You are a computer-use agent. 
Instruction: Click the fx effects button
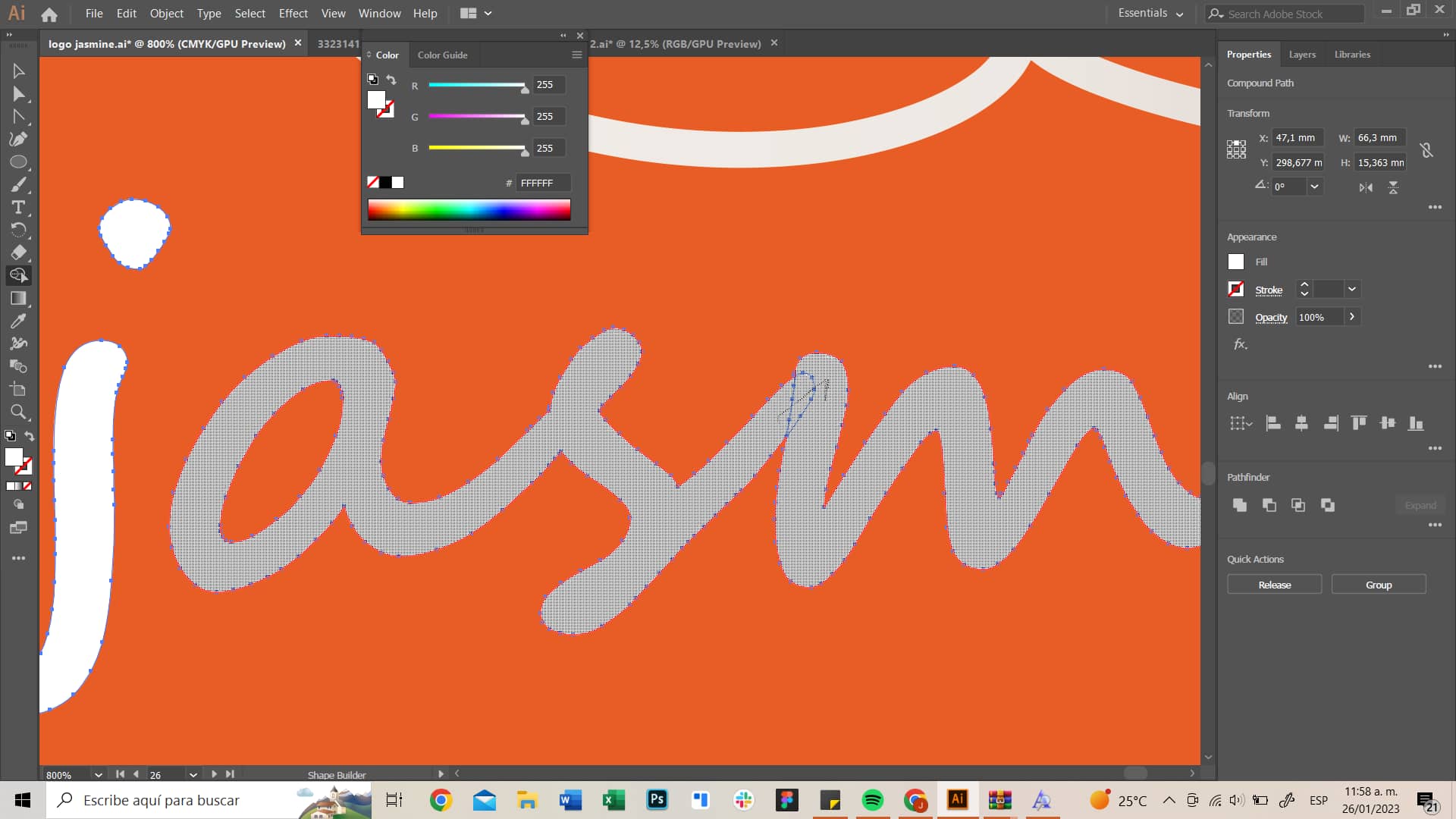(1240, 344)
